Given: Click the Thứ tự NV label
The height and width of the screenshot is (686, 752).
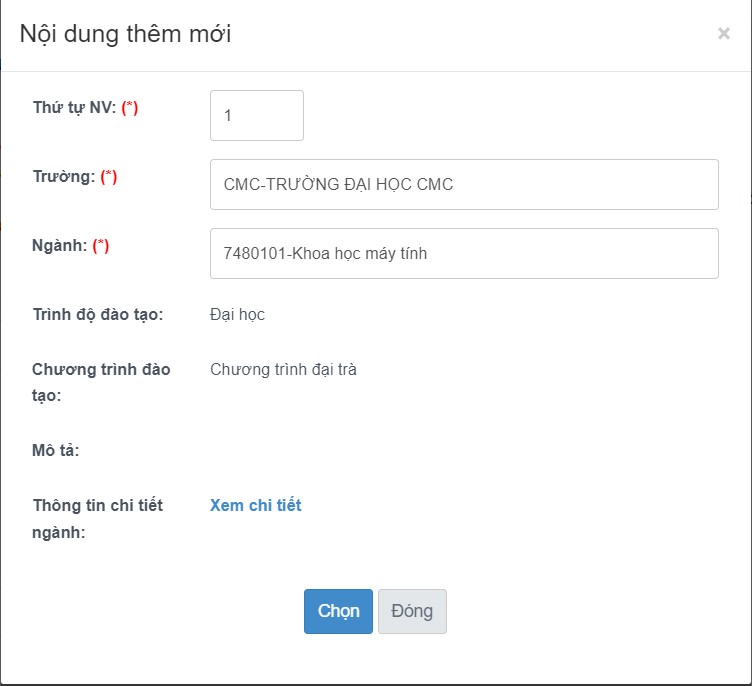Looking at the screenshot, I should (x=74, y=108).
